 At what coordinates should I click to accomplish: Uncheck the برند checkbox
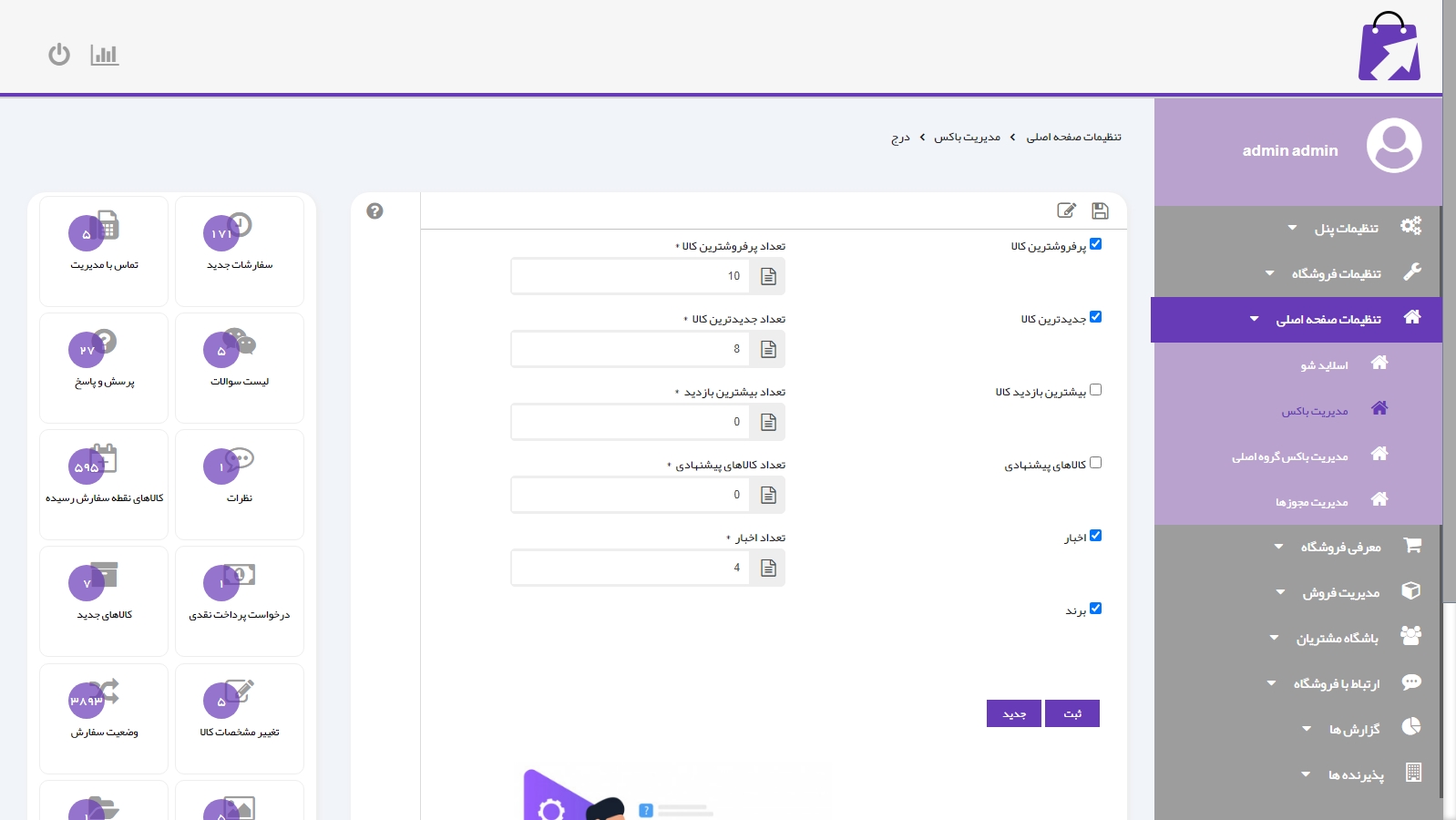1096,609
